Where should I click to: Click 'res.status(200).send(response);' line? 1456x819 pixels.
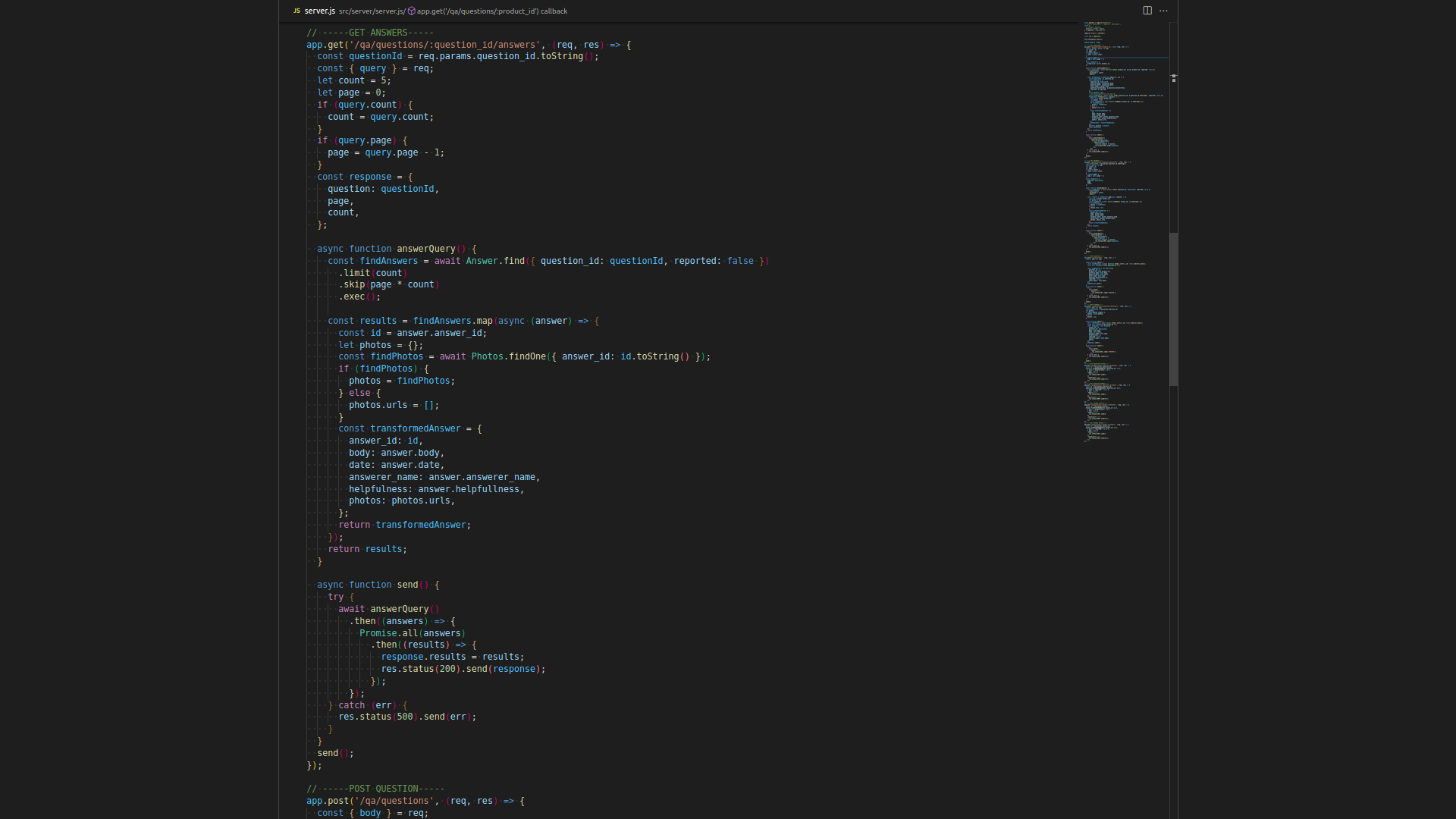tap(463, 669)
